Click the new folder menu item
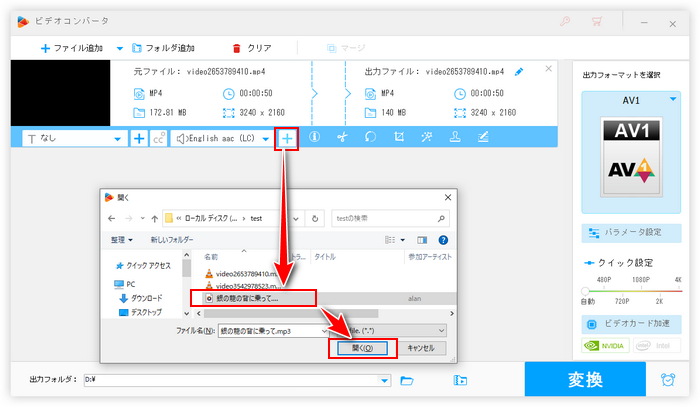The height and width of the screenshot is (407, 700). [x=172, y=240]
